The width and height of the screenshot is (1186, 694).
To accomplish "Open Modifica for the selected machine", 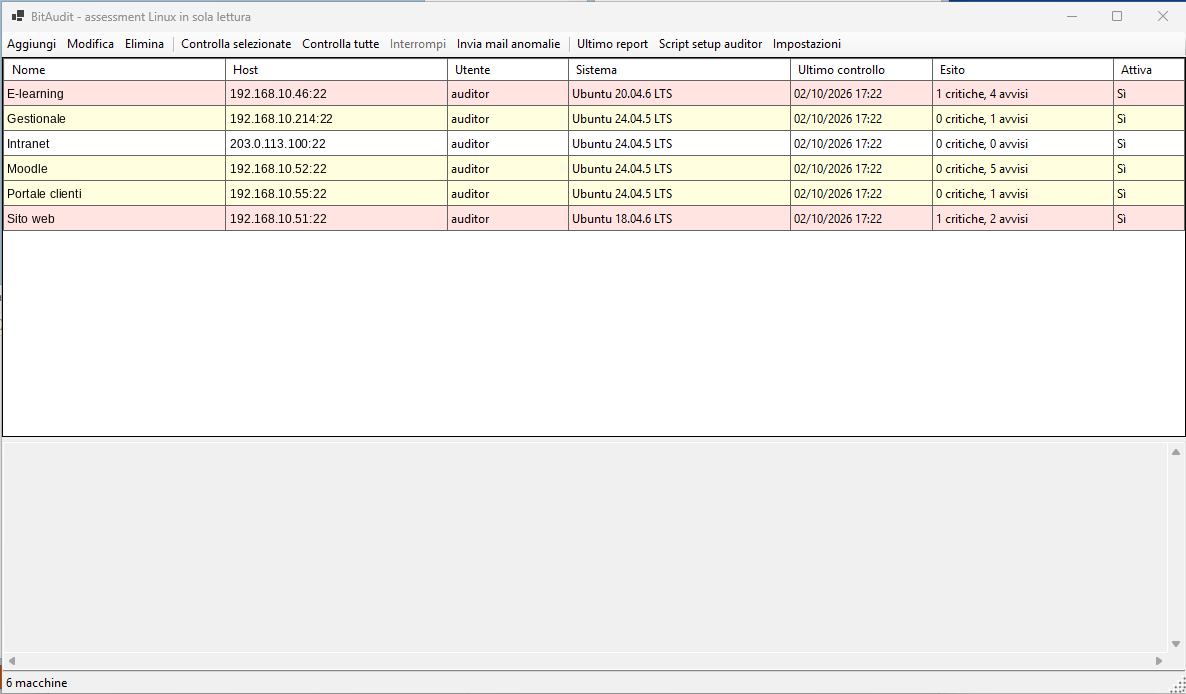I will click(90, 44).
